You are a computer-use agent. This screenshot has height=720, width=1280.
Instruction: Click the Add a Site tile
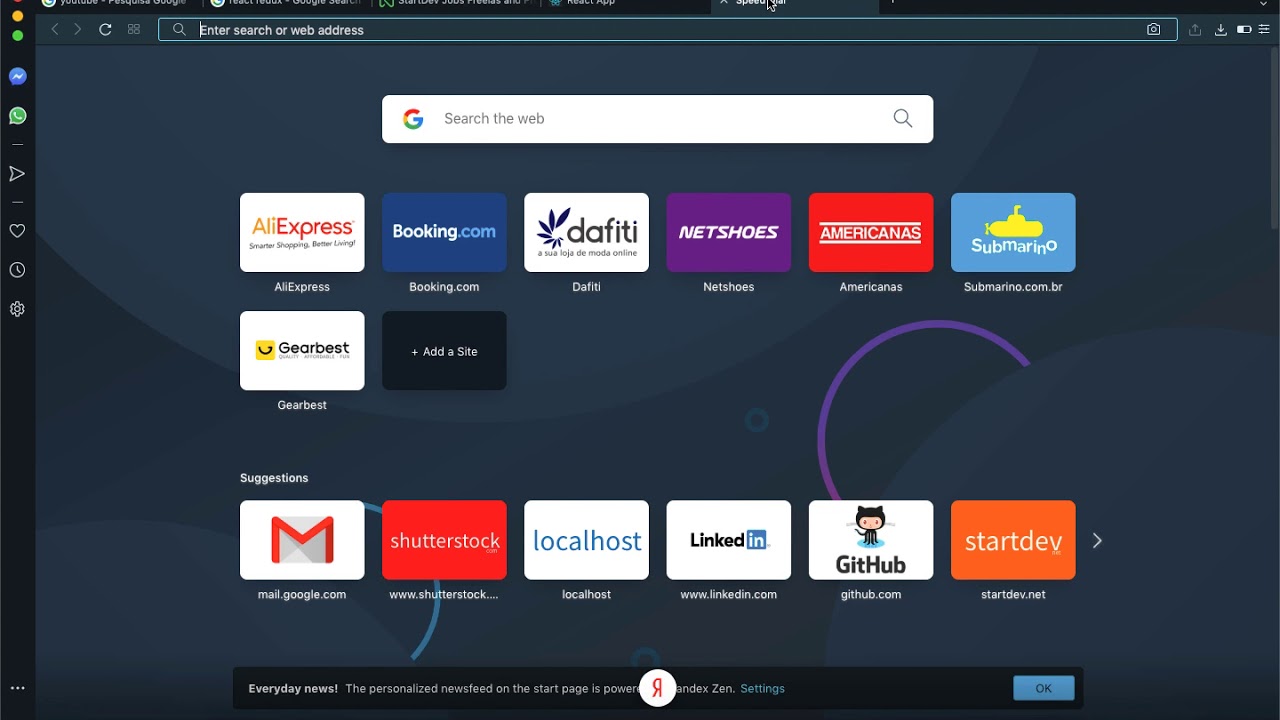(x=444, y=351)
